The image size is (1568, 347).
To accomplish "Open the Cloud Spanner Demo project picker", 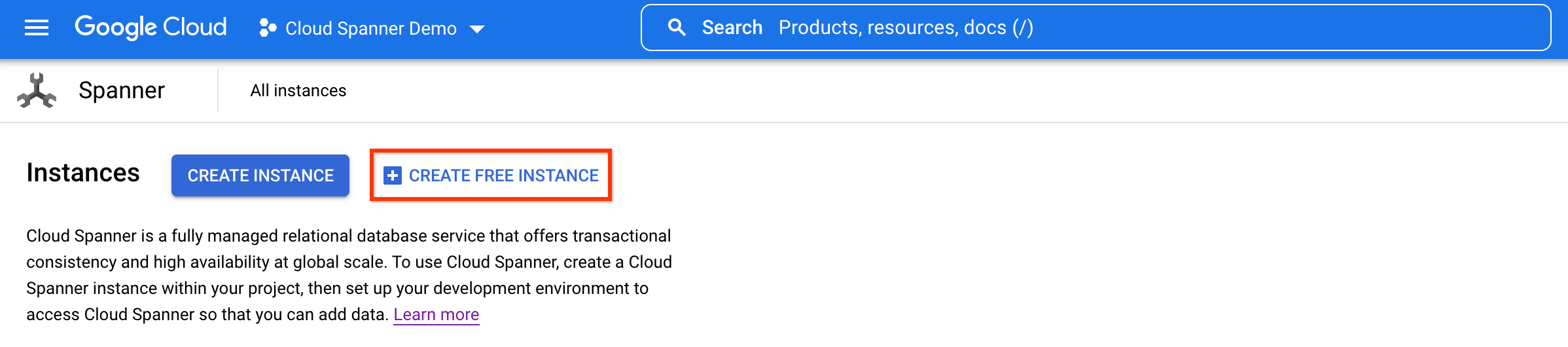I will pyautogui.click(x=371, y=29).
